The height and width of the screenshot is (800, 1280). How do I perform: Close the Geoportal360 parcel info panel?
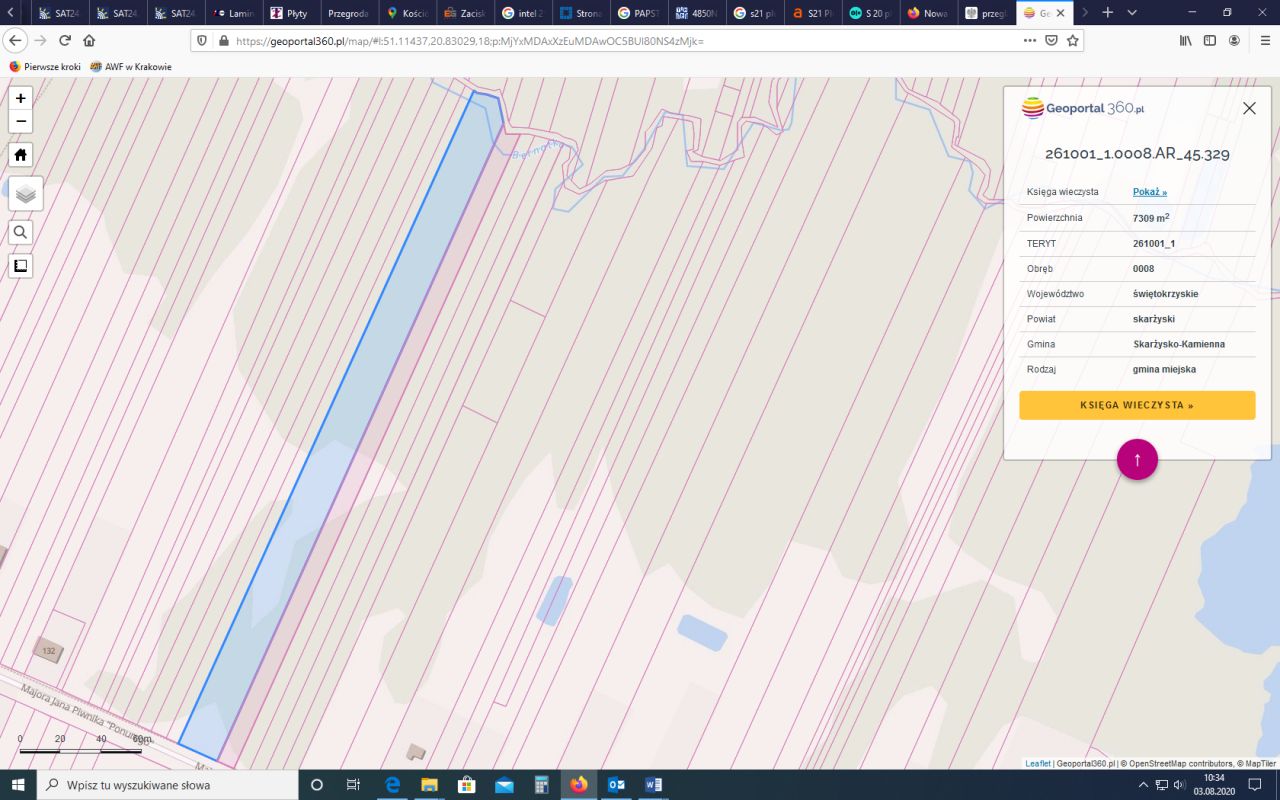pyautogui.click(x=1249, y=108)
